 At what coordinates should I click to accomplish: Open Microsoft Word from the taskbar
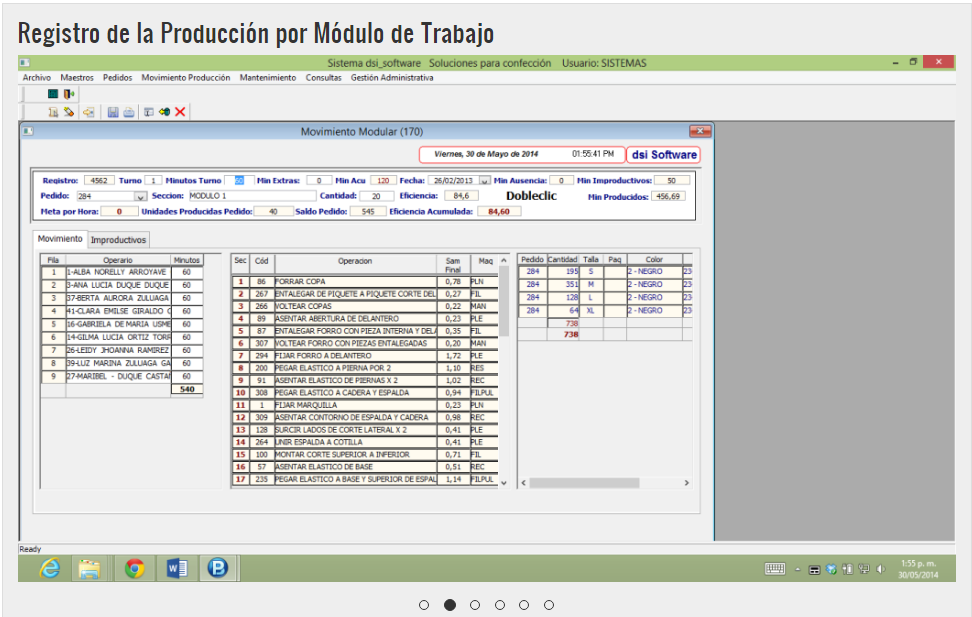pos(177,568)
